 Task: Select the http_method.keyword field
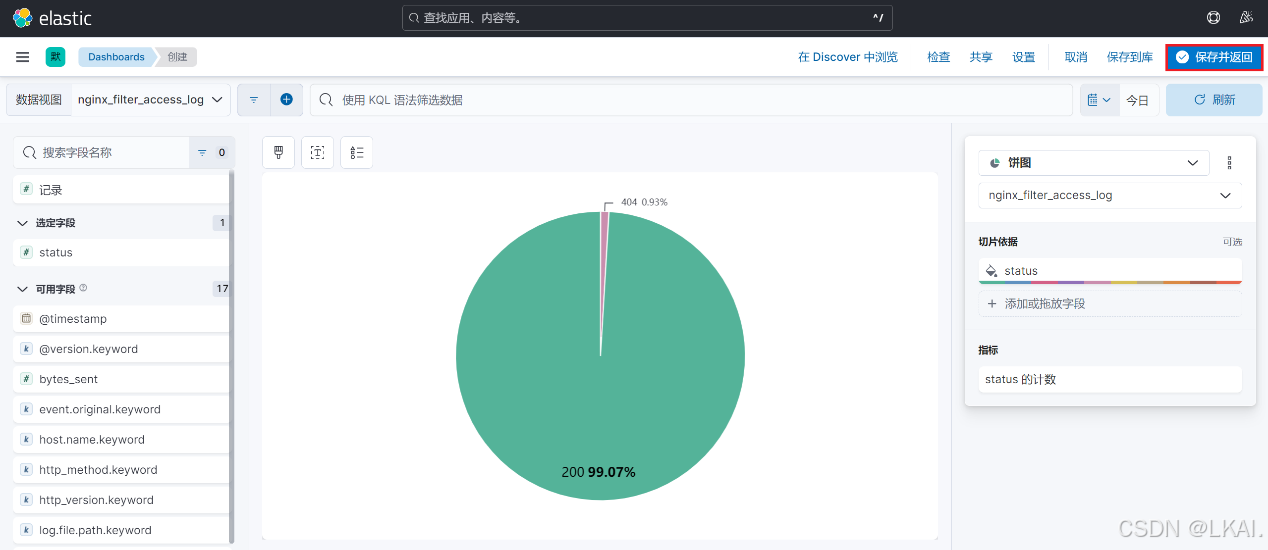pyautogui.click(x=122, y=469)
